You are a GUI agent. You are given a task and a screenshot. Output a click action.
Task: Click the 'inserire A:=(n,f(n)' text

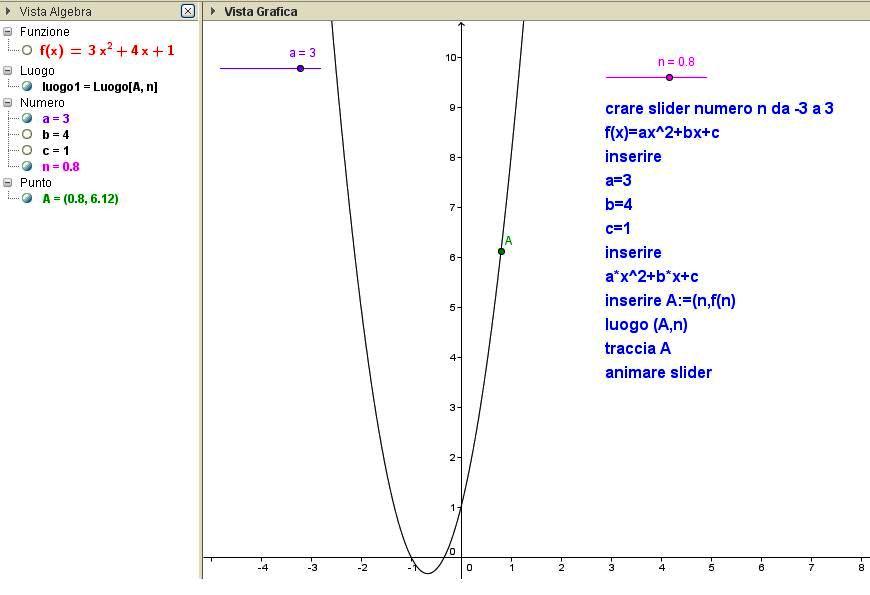click(670, 300)
